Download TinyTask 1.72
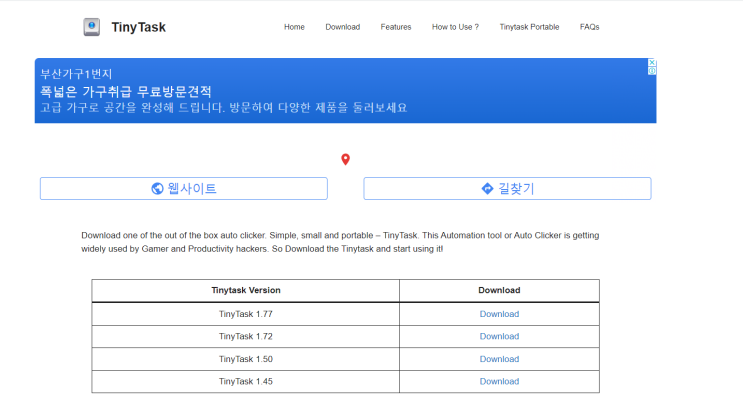 tap(499, 336)
